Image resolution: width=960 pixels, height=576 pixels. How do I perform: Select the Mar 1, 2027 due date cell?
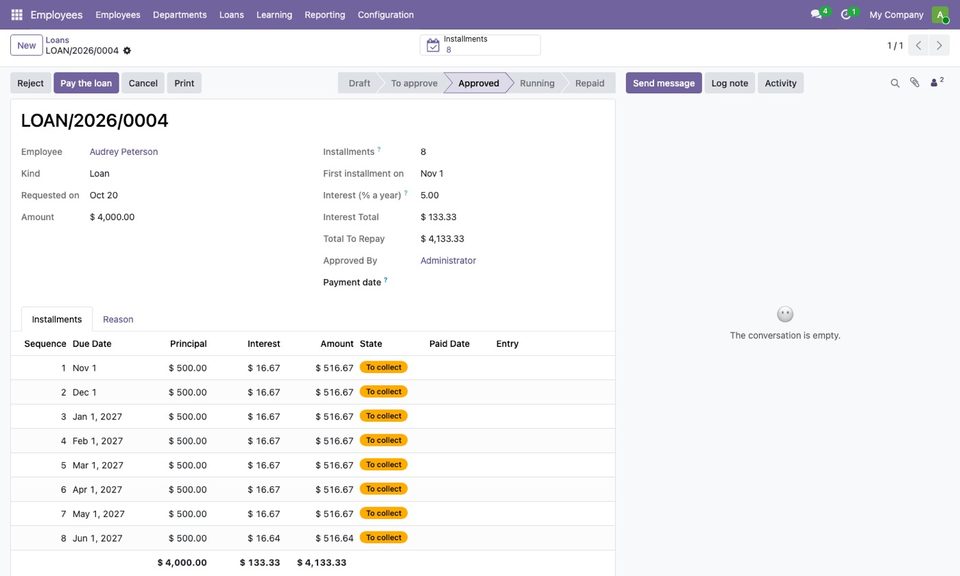tap(98, 465)
